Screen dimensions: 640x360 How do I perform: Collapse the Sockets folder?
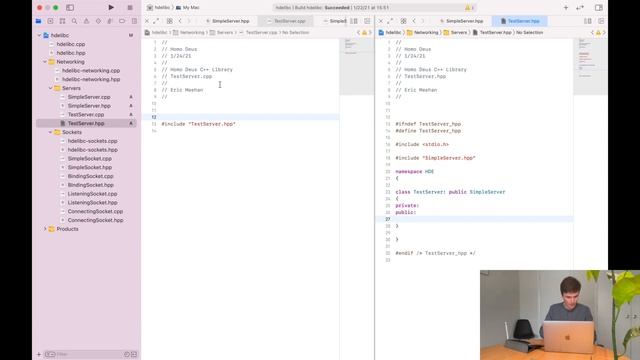51,132
